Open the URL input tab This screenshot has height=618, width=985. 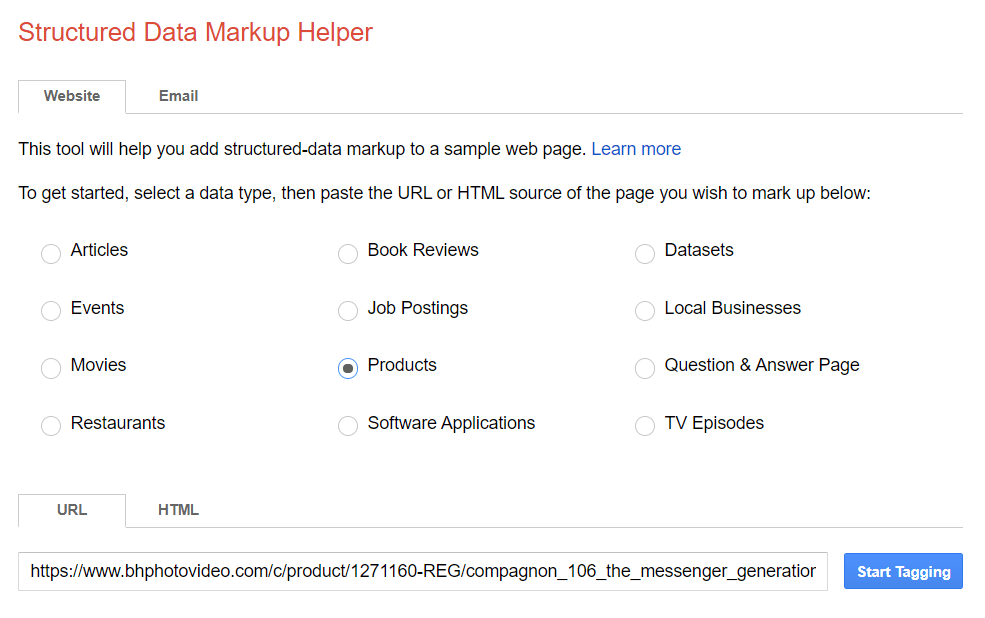coord(72,510)
